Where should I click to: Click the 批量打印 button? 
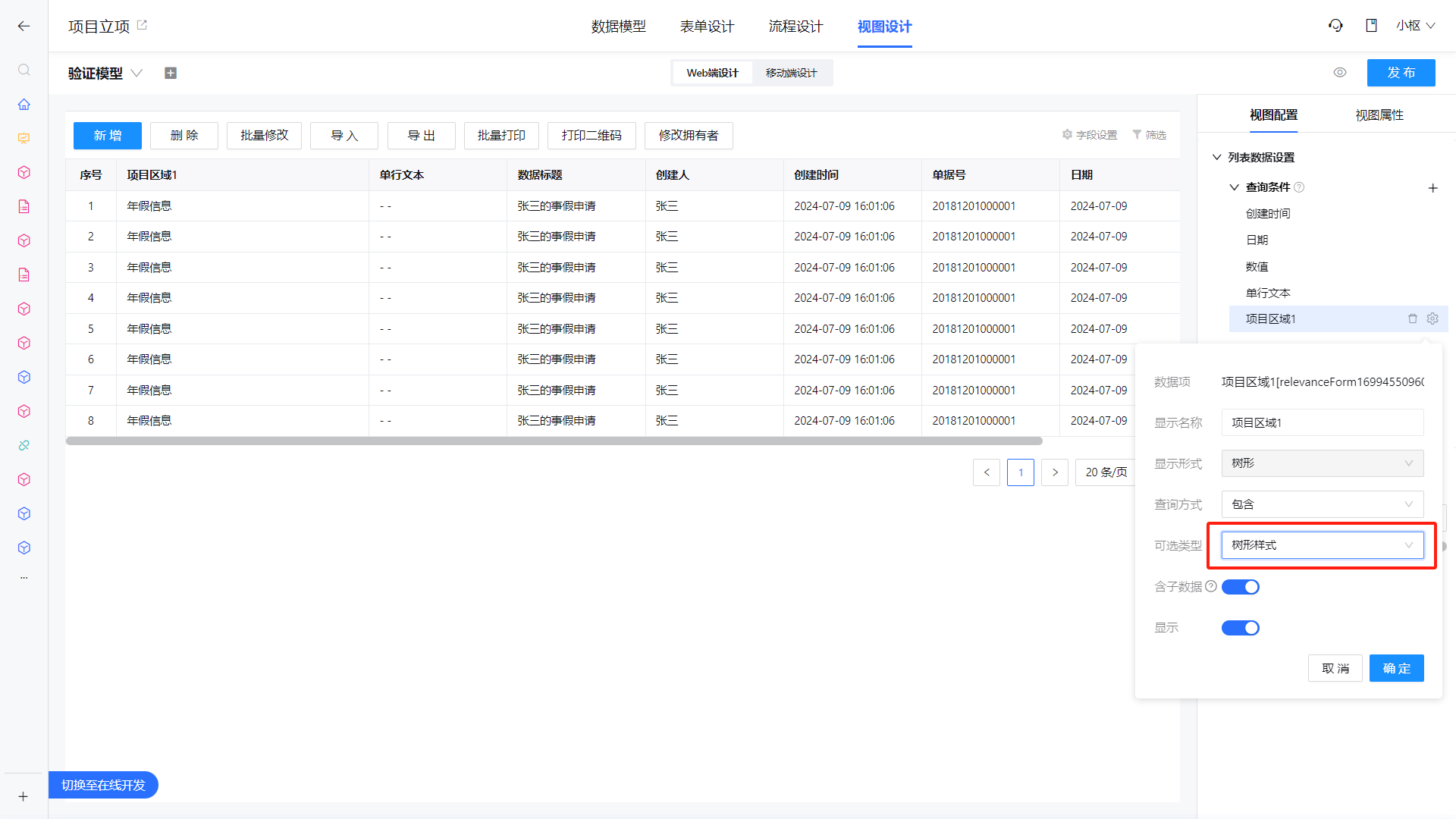click(501, 136)
